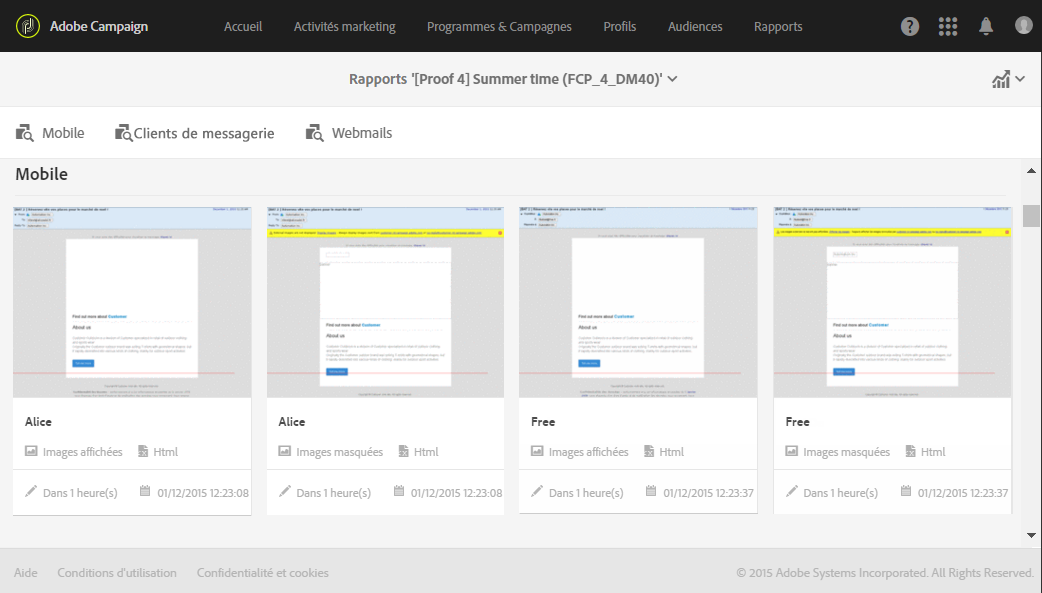Viewport: 1042px width, 593px height.
Task: Open the Activités marketing menu
Action: tap(345, 27)
